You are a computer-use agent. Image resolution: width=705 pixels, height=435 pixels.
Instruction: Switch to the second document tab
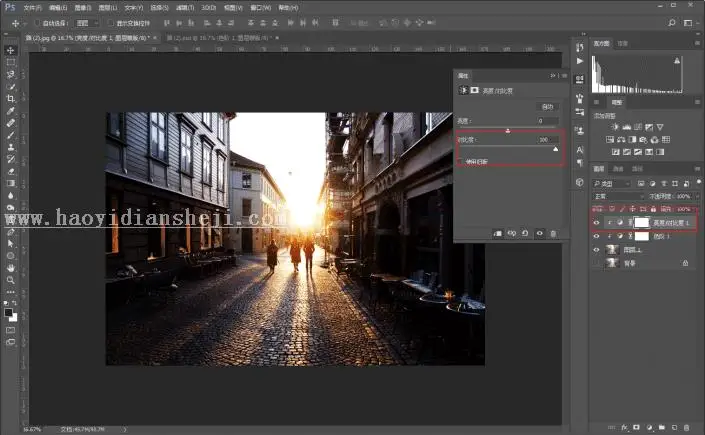[220, 38]
